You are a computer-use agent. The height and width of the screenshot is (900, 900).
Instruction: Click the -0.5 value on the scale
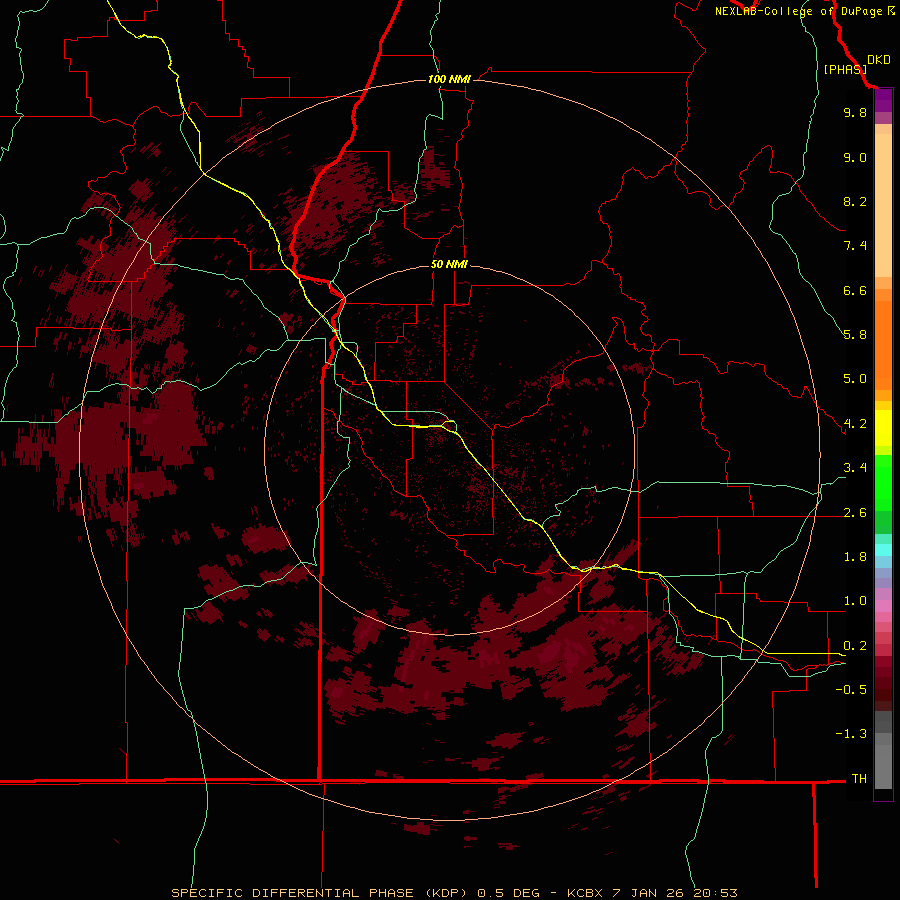coord(851,690)
